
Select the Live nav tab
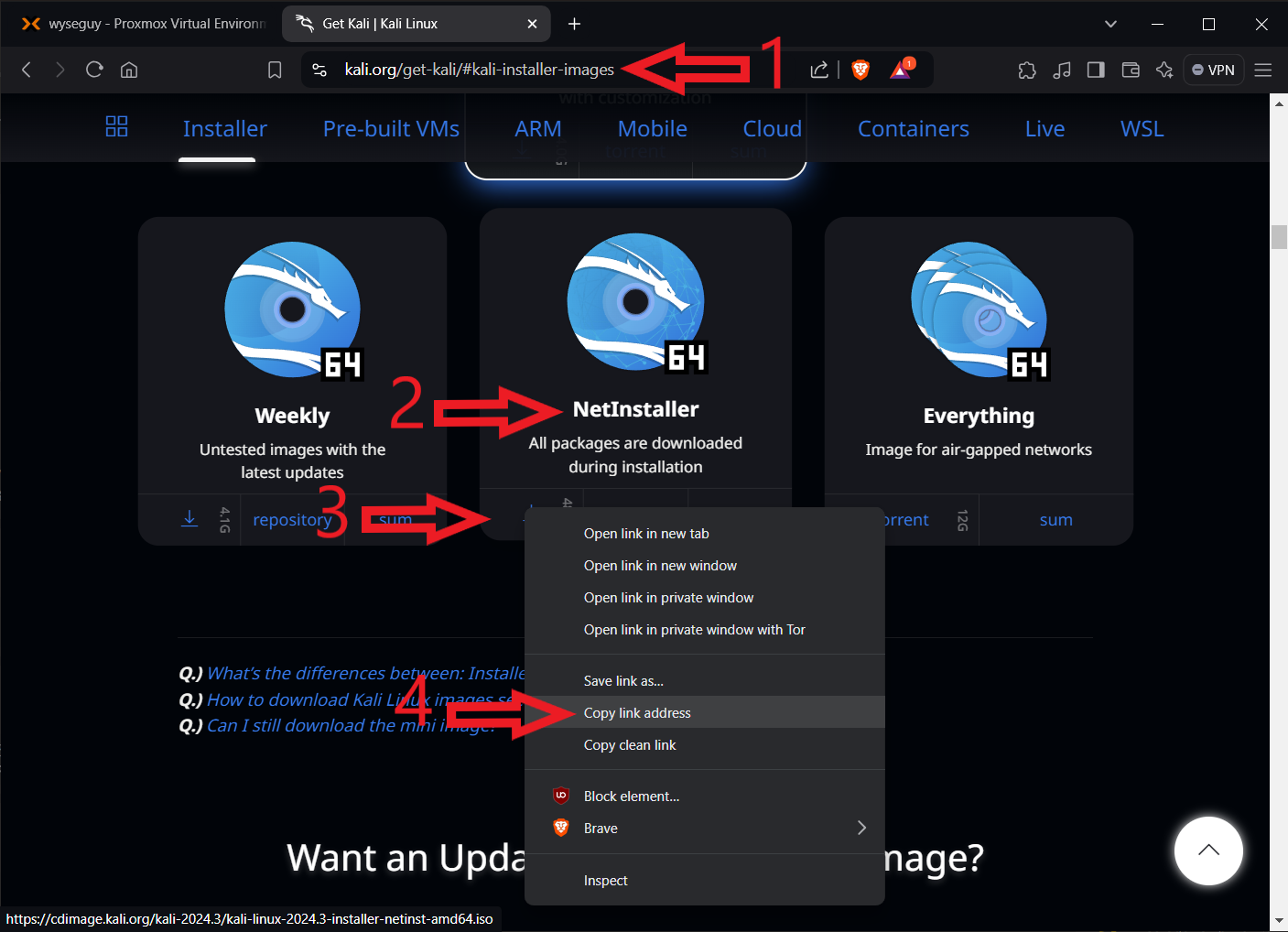[x=1044, y=129]
